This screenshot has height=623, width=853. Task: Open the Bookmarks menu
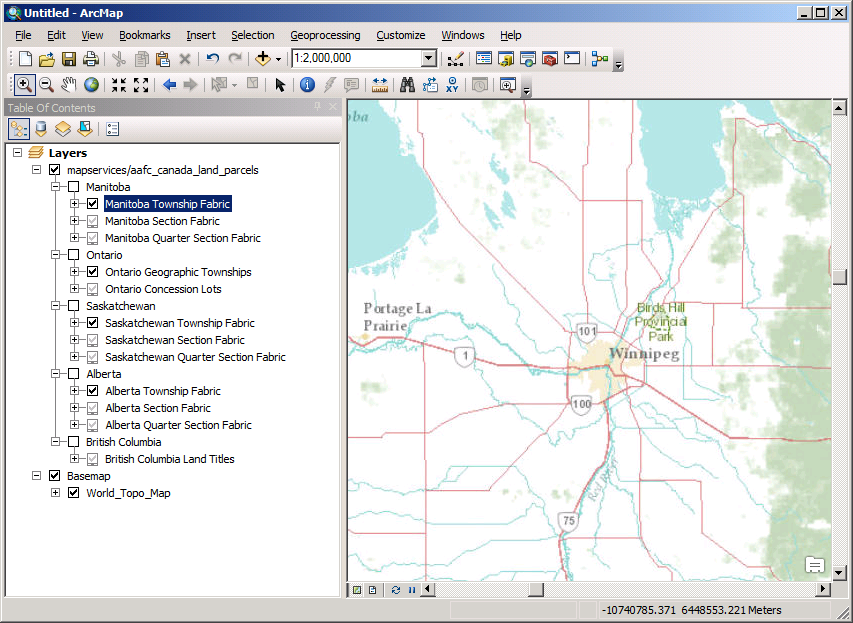tap(145, 35)
